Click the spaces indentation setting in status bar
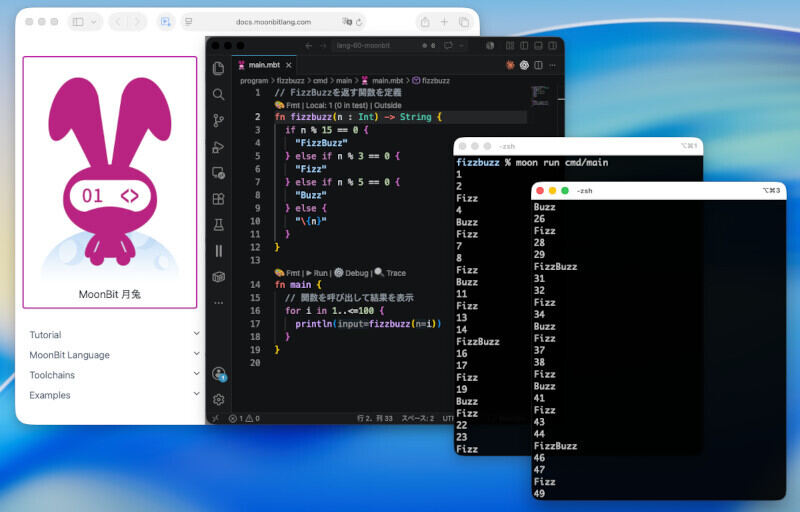The width and height of the screenshot is (800, 512). [417, 418]
